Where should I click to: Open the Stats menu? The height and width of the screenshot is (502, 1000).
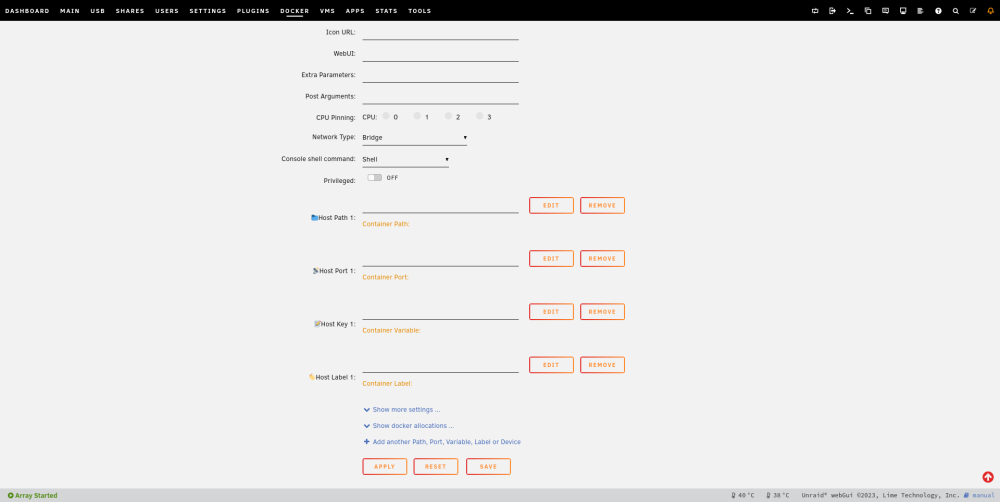pos(386,11)
